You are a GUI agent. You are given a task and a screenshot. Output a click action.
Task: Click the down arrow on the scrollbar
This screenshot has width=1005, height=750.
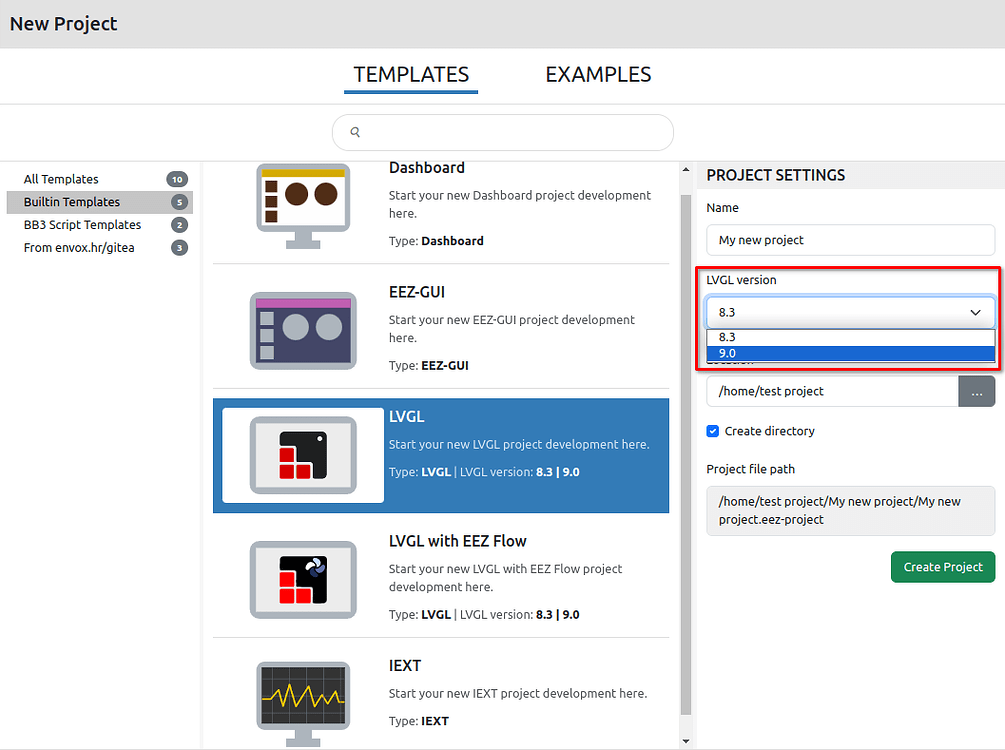point(687,740)
